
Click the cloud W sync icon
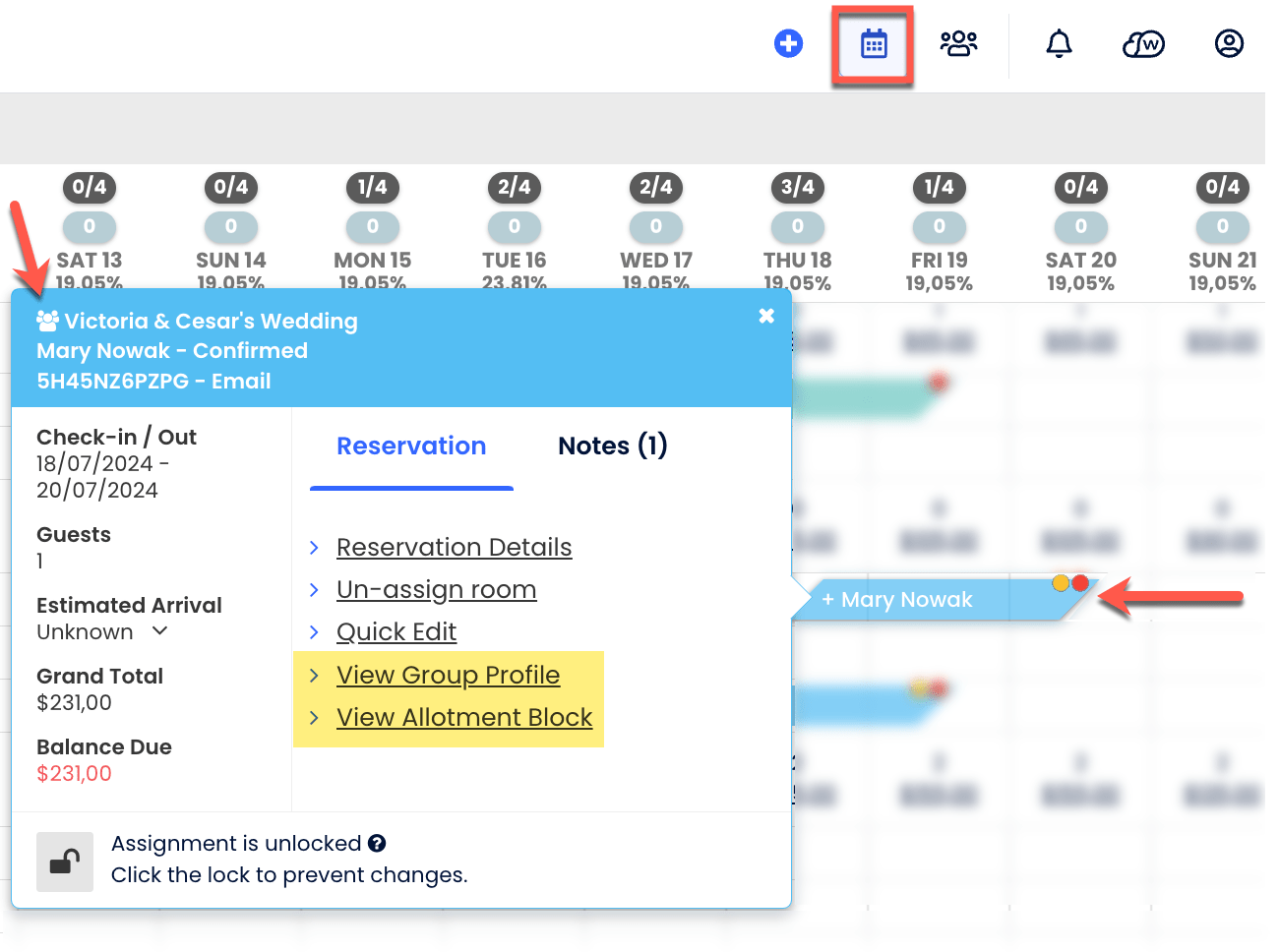1142,43
